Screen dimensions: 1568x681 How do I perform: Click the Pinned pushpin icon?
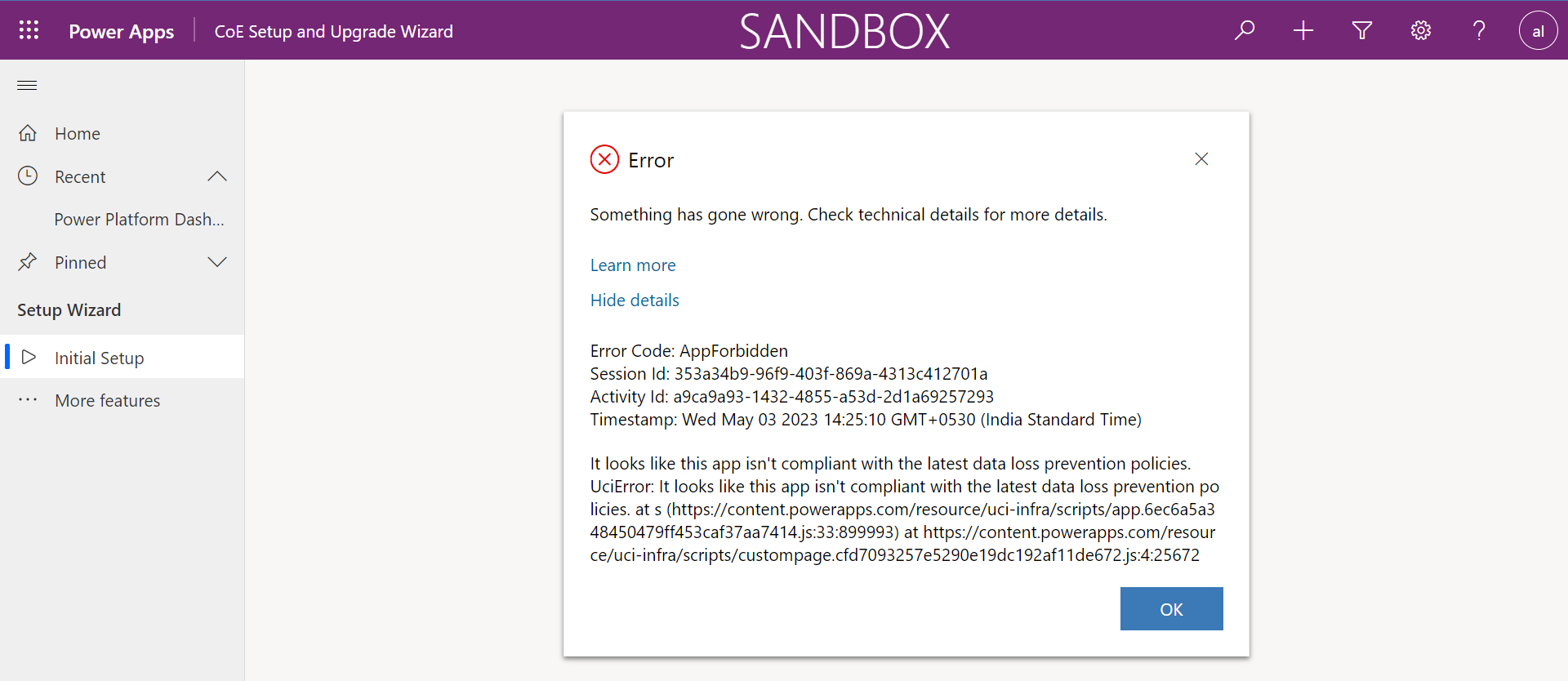(28, 261)
